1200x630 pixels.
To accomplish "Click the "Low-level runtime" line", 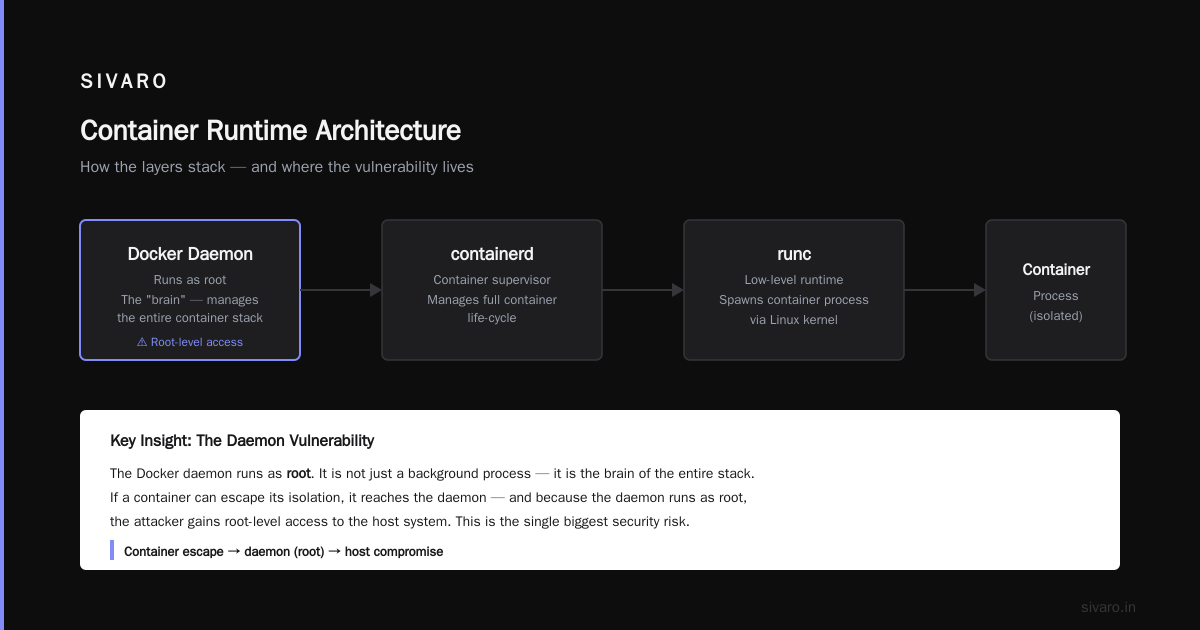I will [794, 280].
